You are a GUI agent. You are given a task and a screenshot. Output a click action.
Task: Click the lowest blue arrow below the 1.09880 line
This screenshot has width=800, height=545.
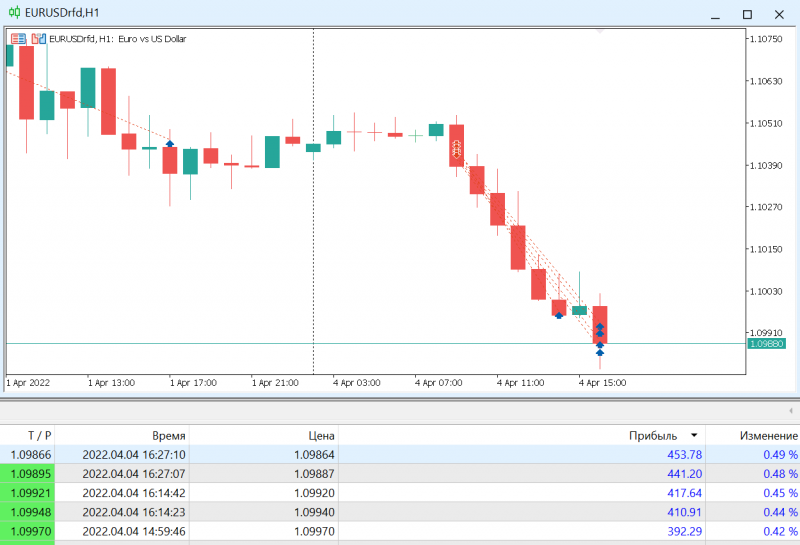point(600,353)
